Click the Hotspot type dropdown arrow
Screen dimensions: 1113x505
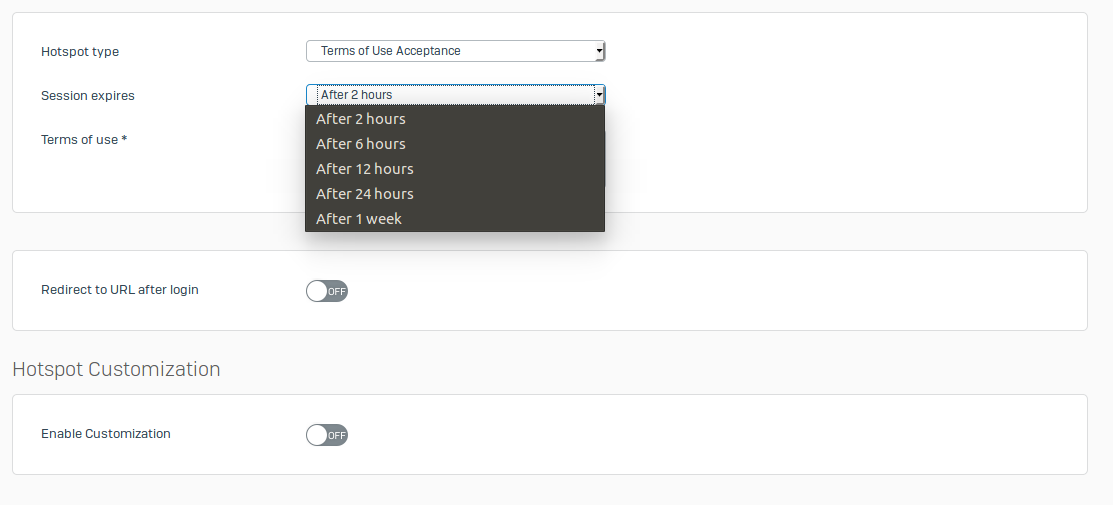click(x=599, y=51)
